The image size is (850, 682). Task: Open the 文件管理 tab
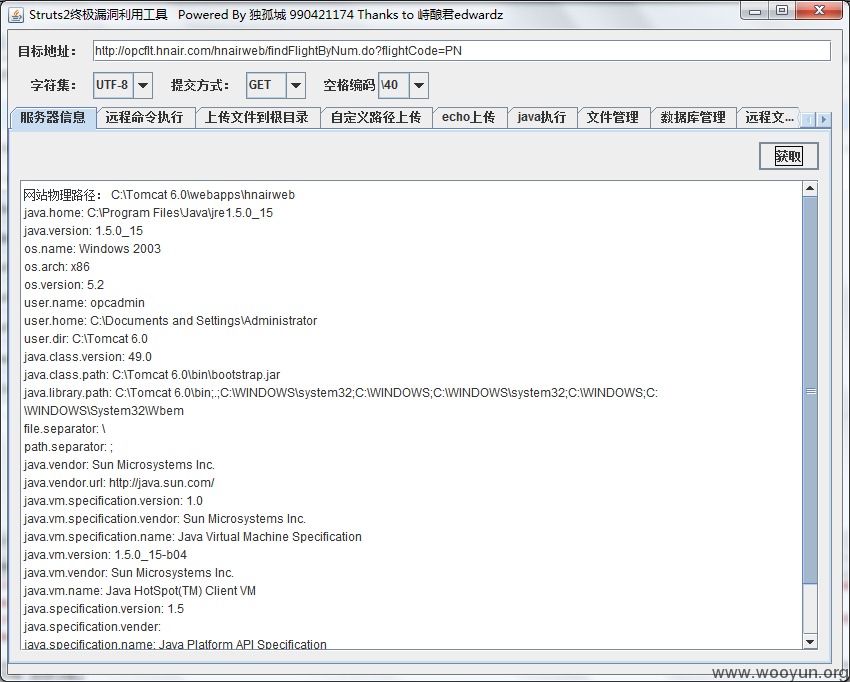click(x=613, y=117)
